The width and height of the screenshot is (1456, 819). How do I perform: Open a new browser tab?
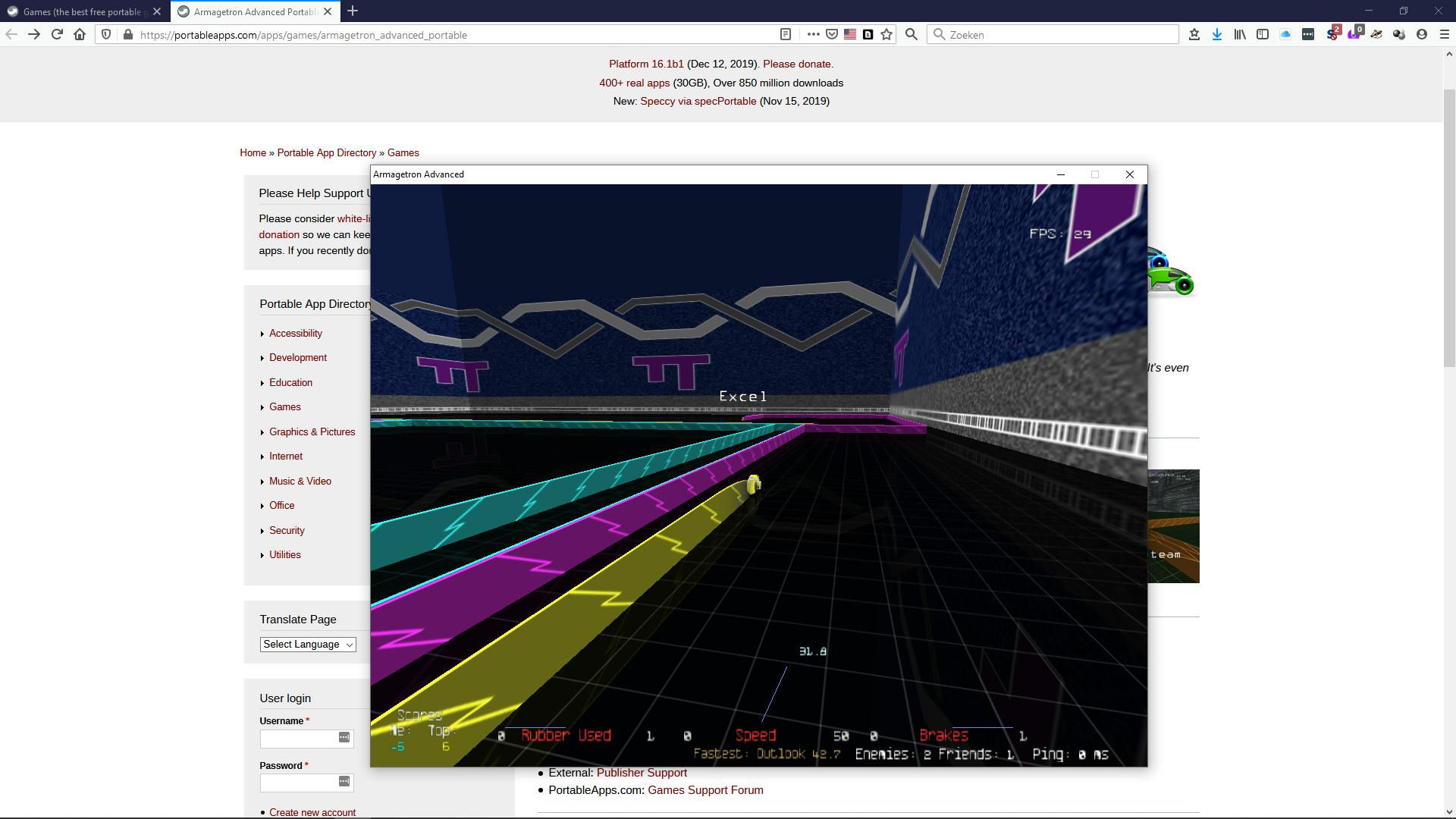[x=353, y=11]
